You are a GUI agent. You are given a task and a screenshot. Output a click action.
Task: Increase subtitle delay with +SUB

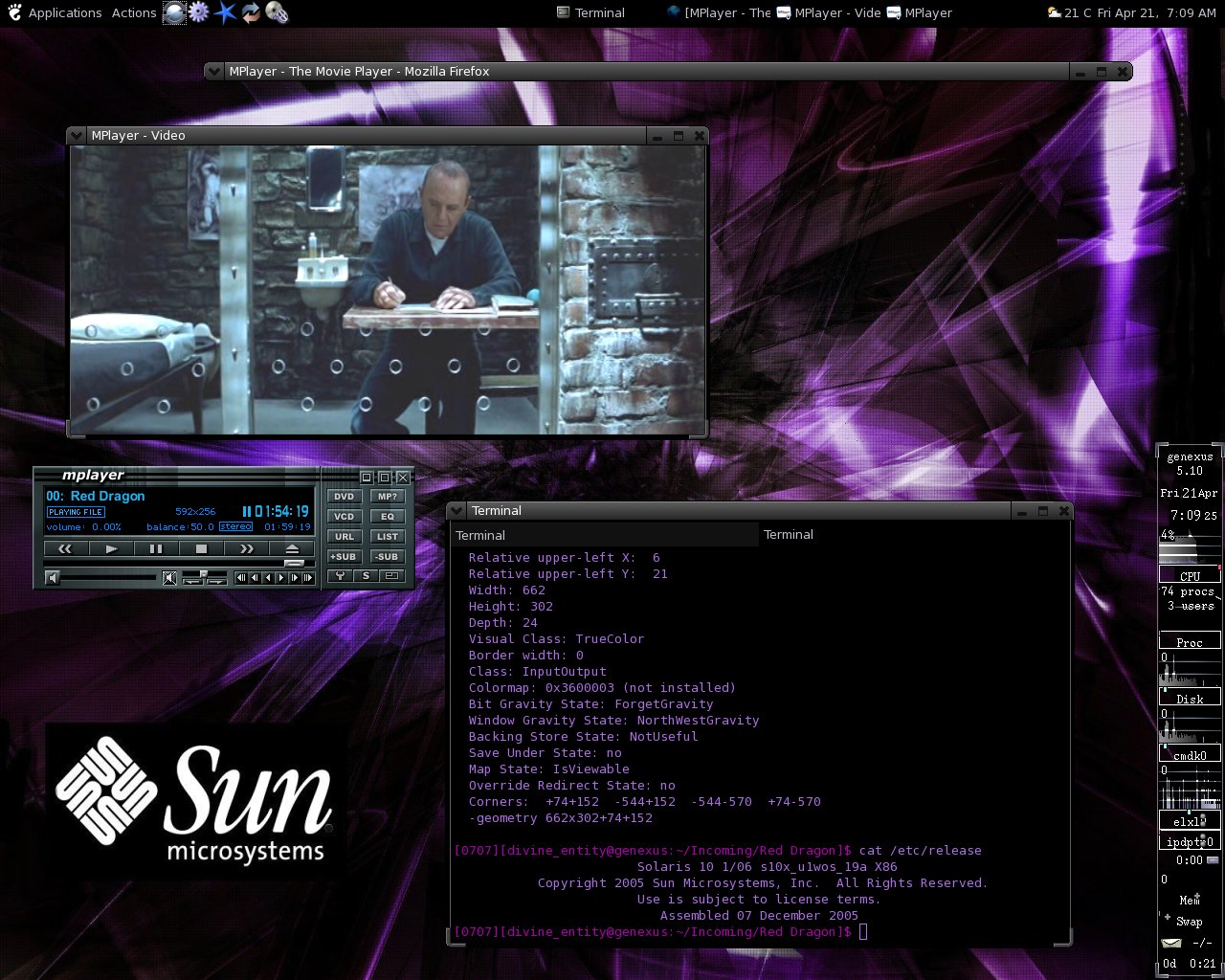pyautogui.click(x=344, y=556)
